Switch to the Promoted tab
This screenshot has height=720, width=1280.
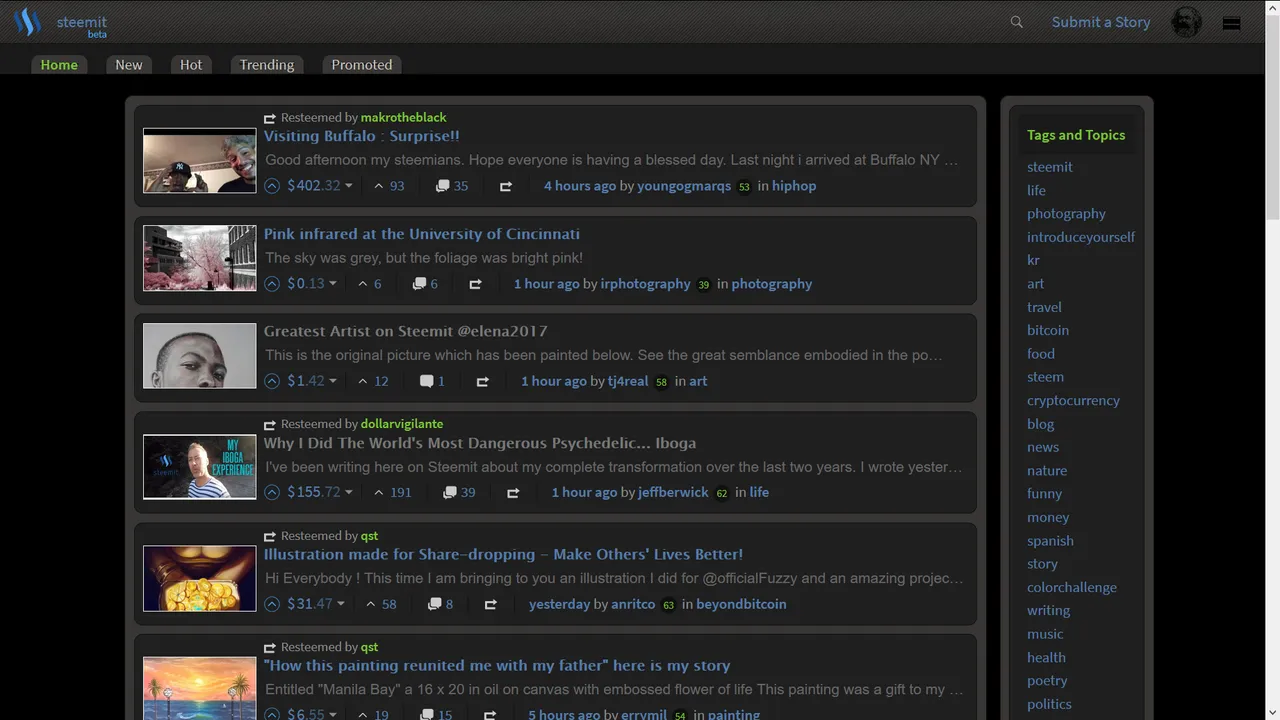(362, 65)
